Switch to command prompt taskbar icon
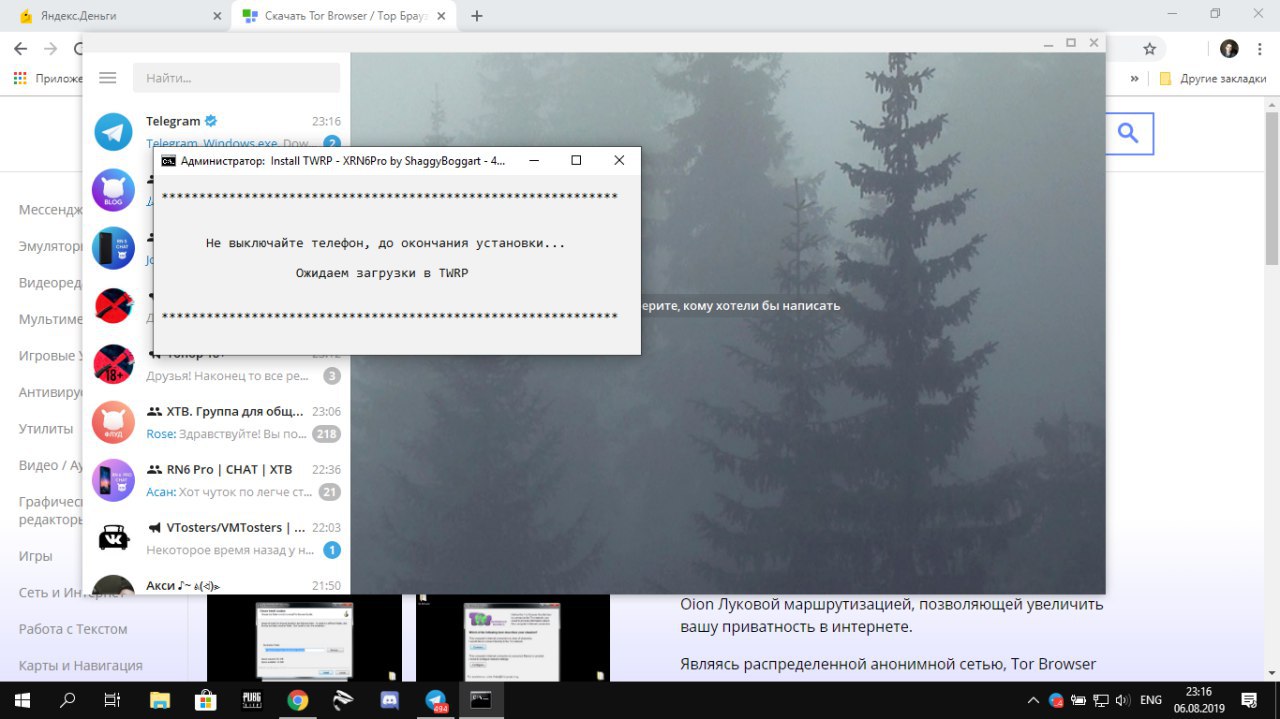This screenshot has height=719, width=1280. pos(481,700)
